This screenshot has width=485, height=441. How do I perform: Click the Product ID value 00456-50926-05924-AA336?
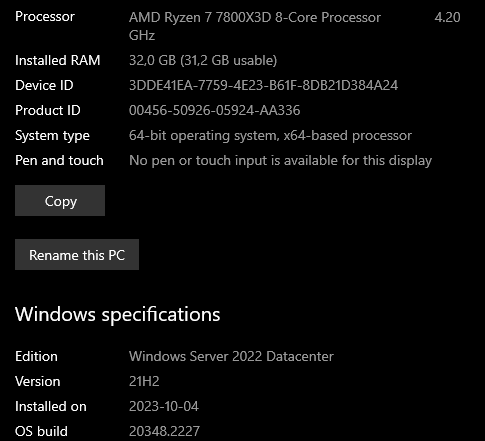pos(214,110)
